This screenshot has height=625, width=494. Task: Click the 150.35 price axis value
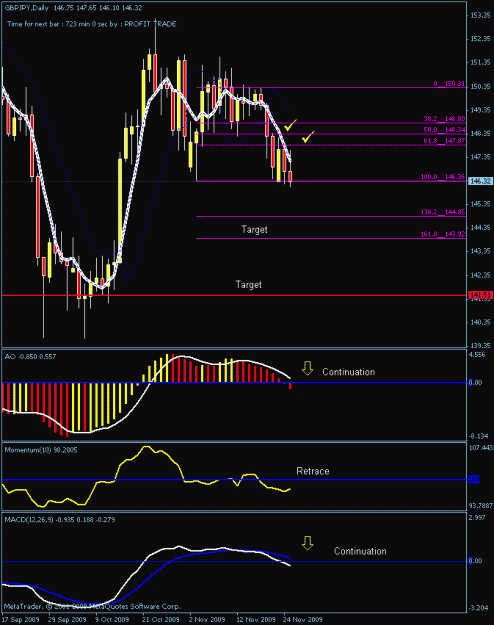pyautogui.click(x=480, y=86)
